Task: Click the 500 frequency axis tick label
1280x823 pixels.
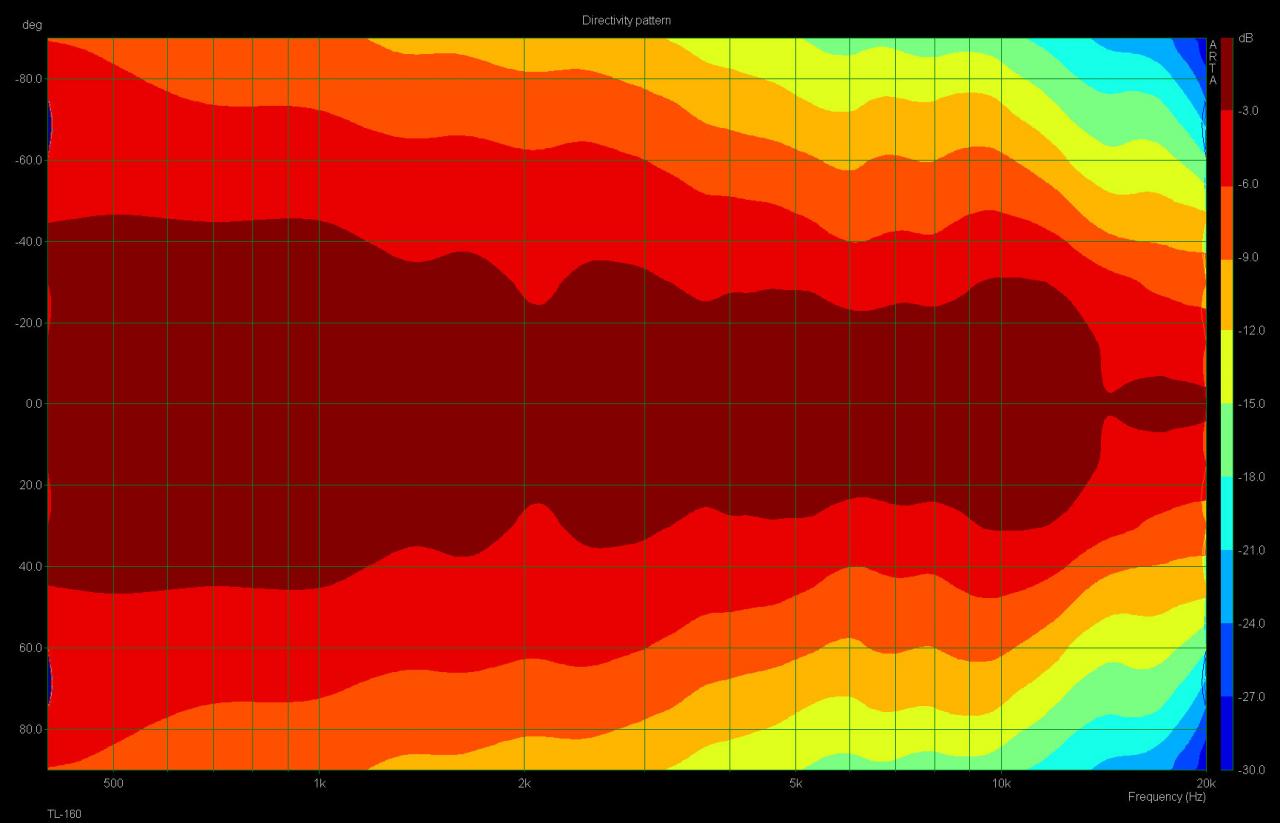Action: tap(113, 782)
